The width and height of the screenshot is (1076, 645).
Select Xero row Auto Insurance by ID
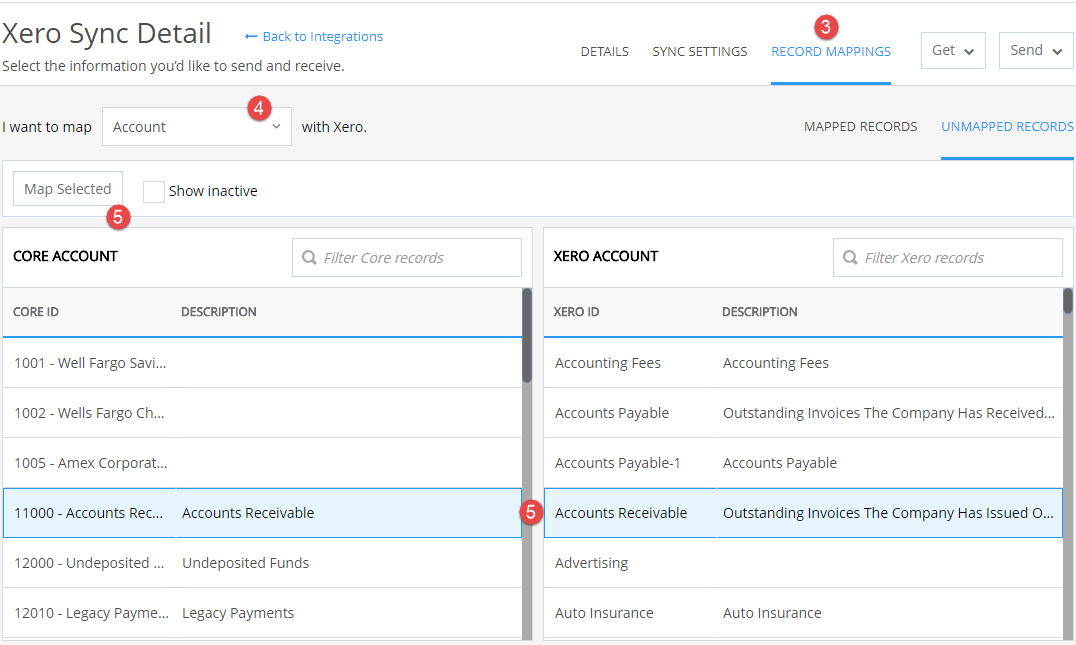604,613
